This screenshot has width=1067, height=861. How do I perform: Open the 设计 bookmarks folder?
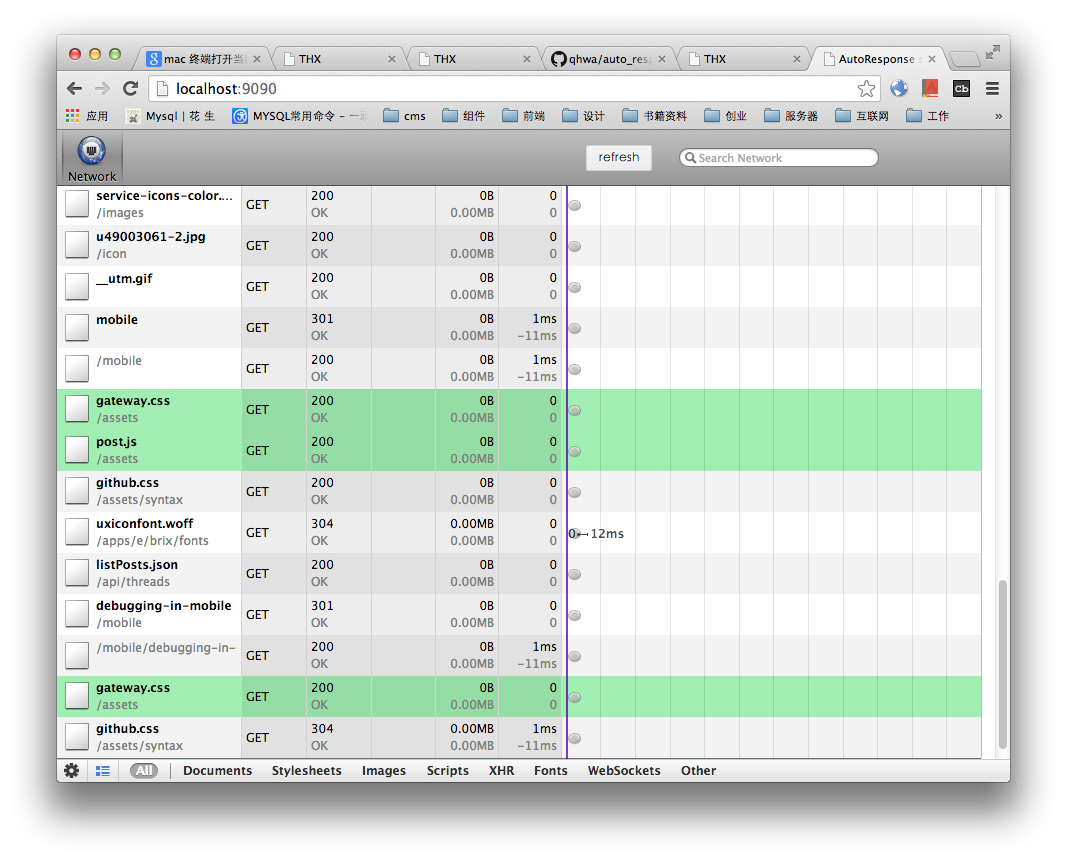(583, 116)
